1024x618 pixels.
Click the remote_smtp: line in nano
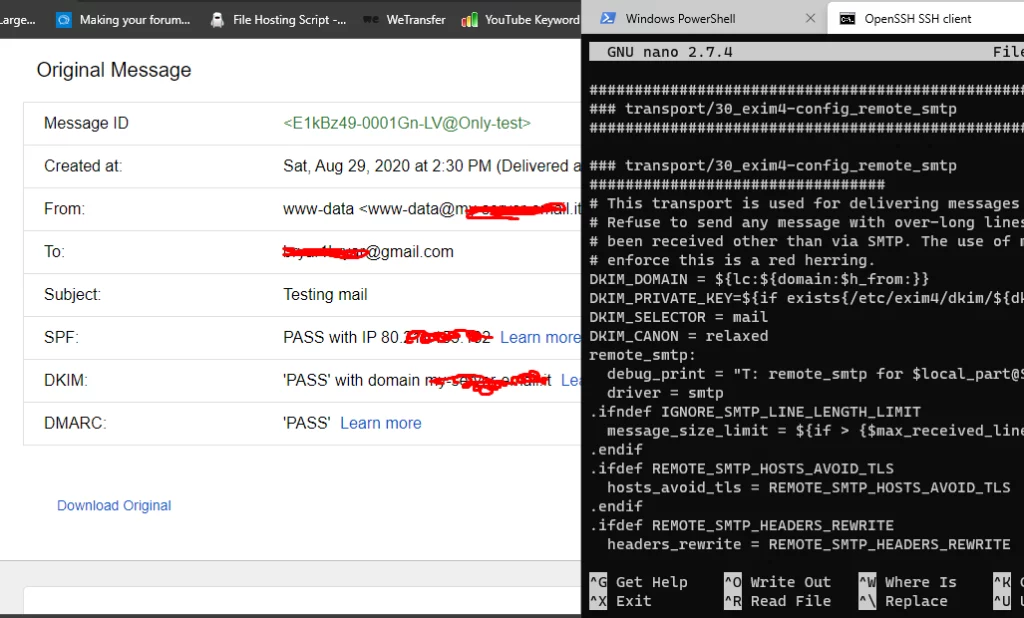coord(643,355)
